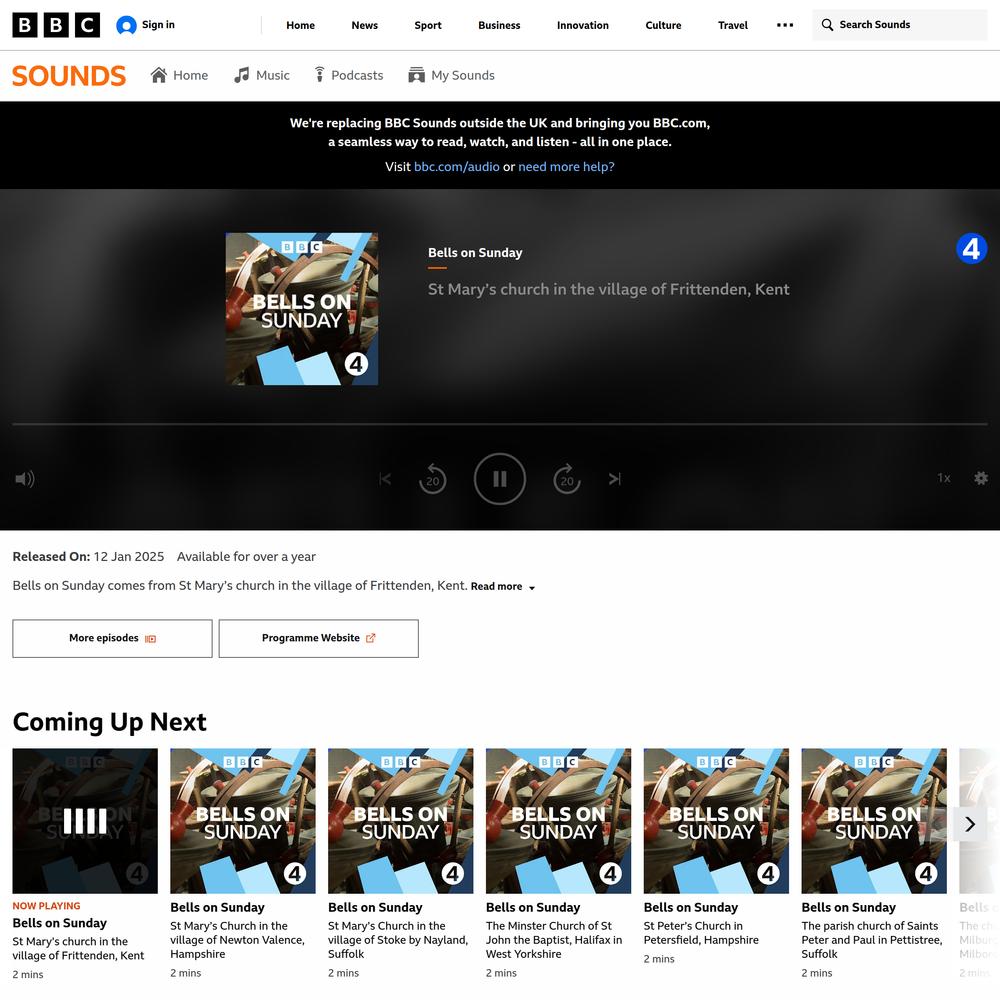The height and width of the screenshot is (1000, 1000).
Task: Open the Petersfield episode thumbnail
Action: (x=716, y=821)
